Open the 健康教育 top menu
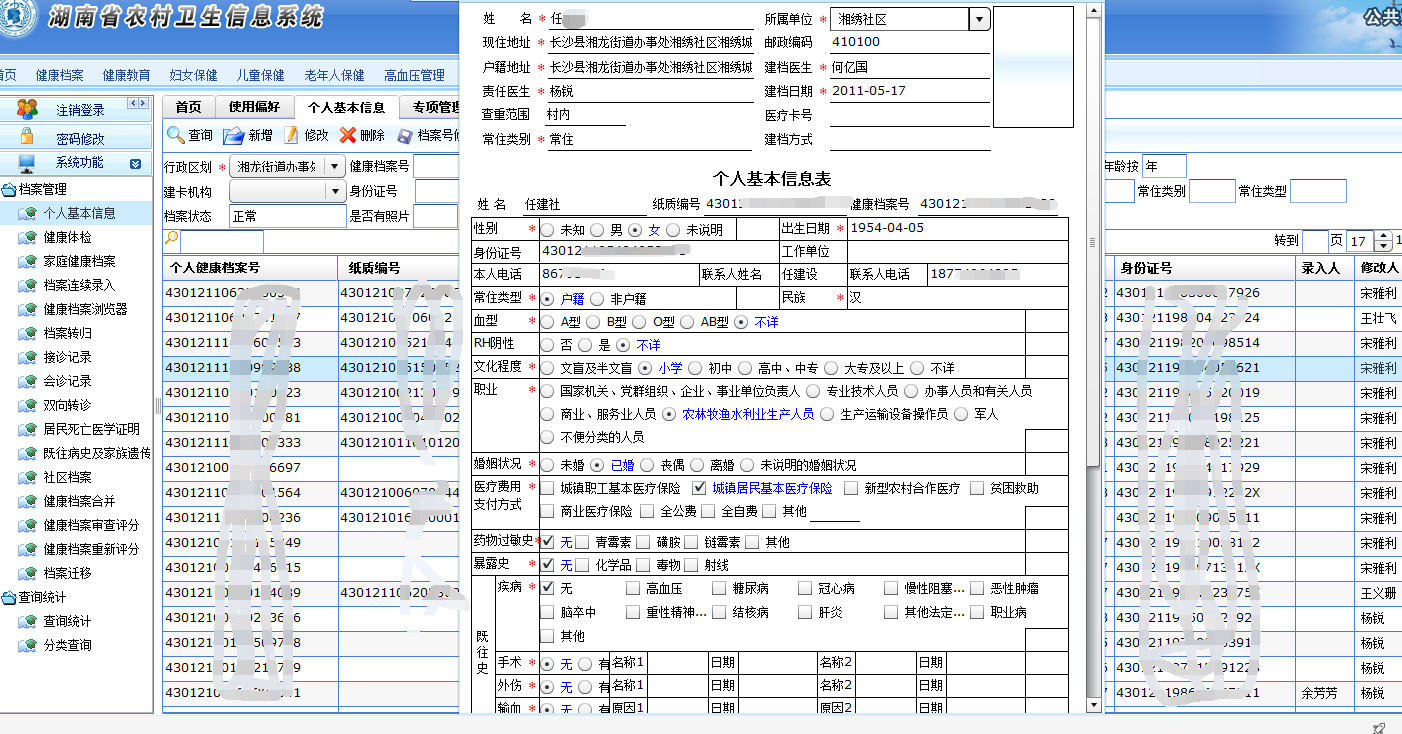Screen dimensions: 1402x734 tap(126, 75)
